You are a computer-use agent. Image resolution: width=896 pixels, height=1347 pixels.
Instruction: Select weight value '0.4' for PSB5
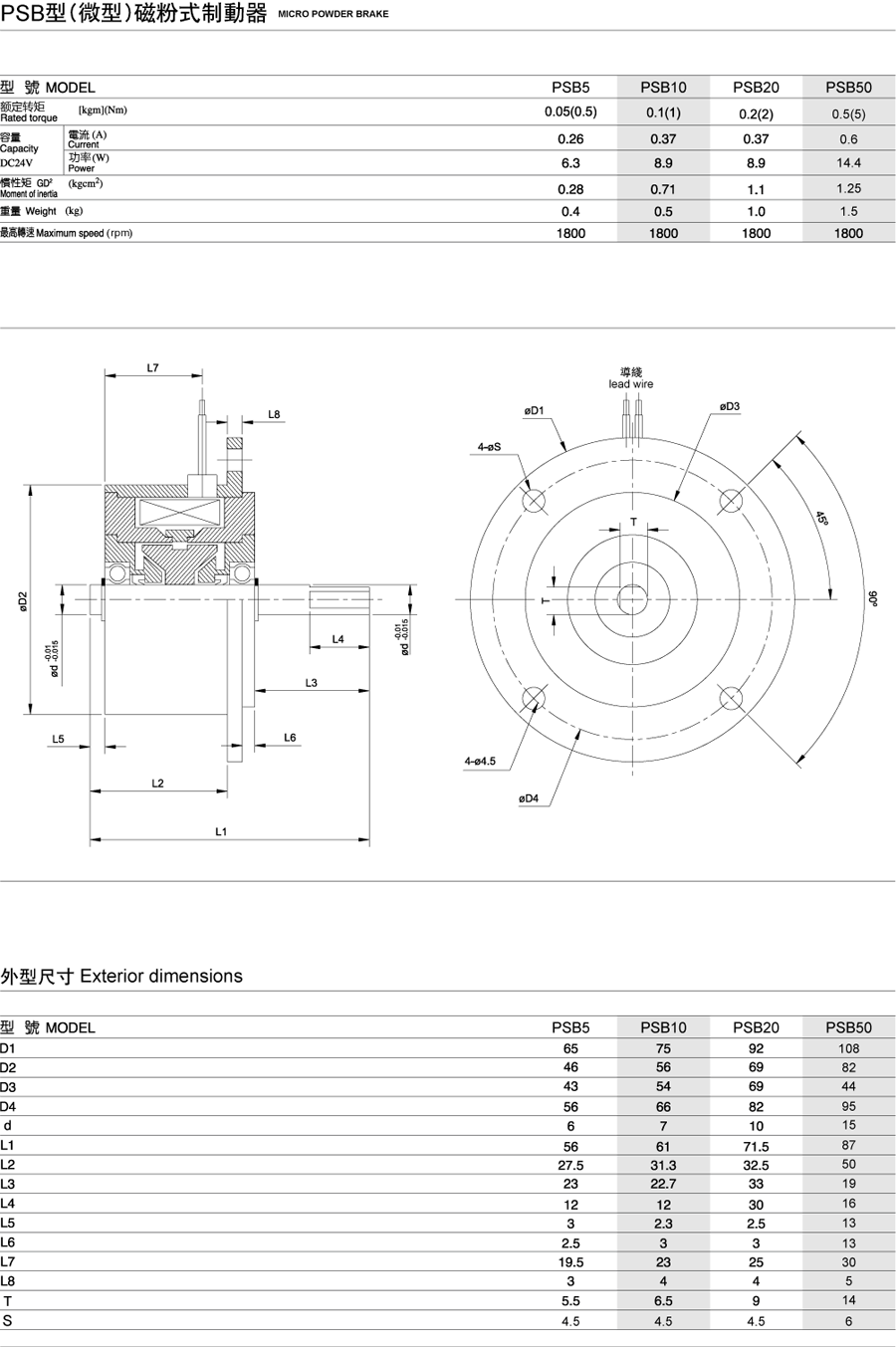(570, 211)
